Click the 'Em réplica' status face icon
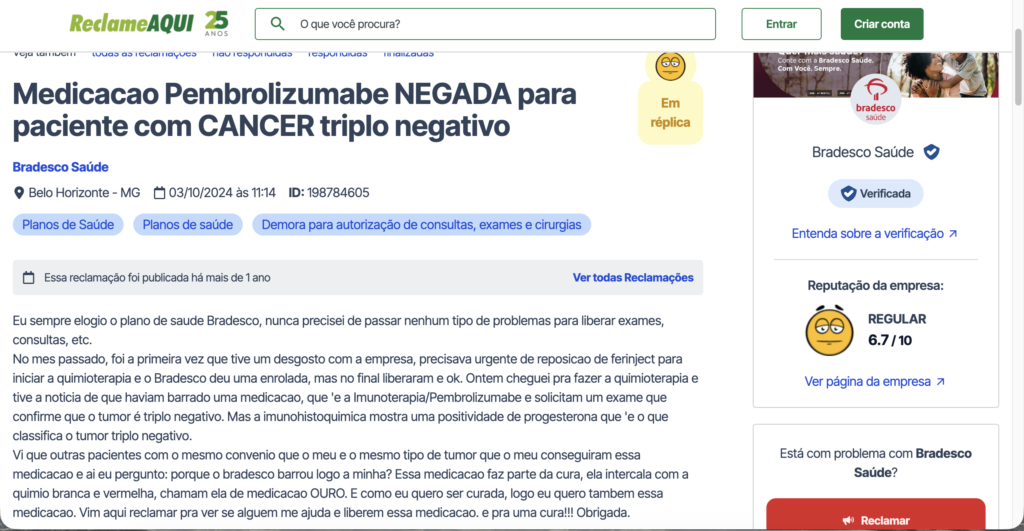1024x531 pixels. (x=670, y=66)
